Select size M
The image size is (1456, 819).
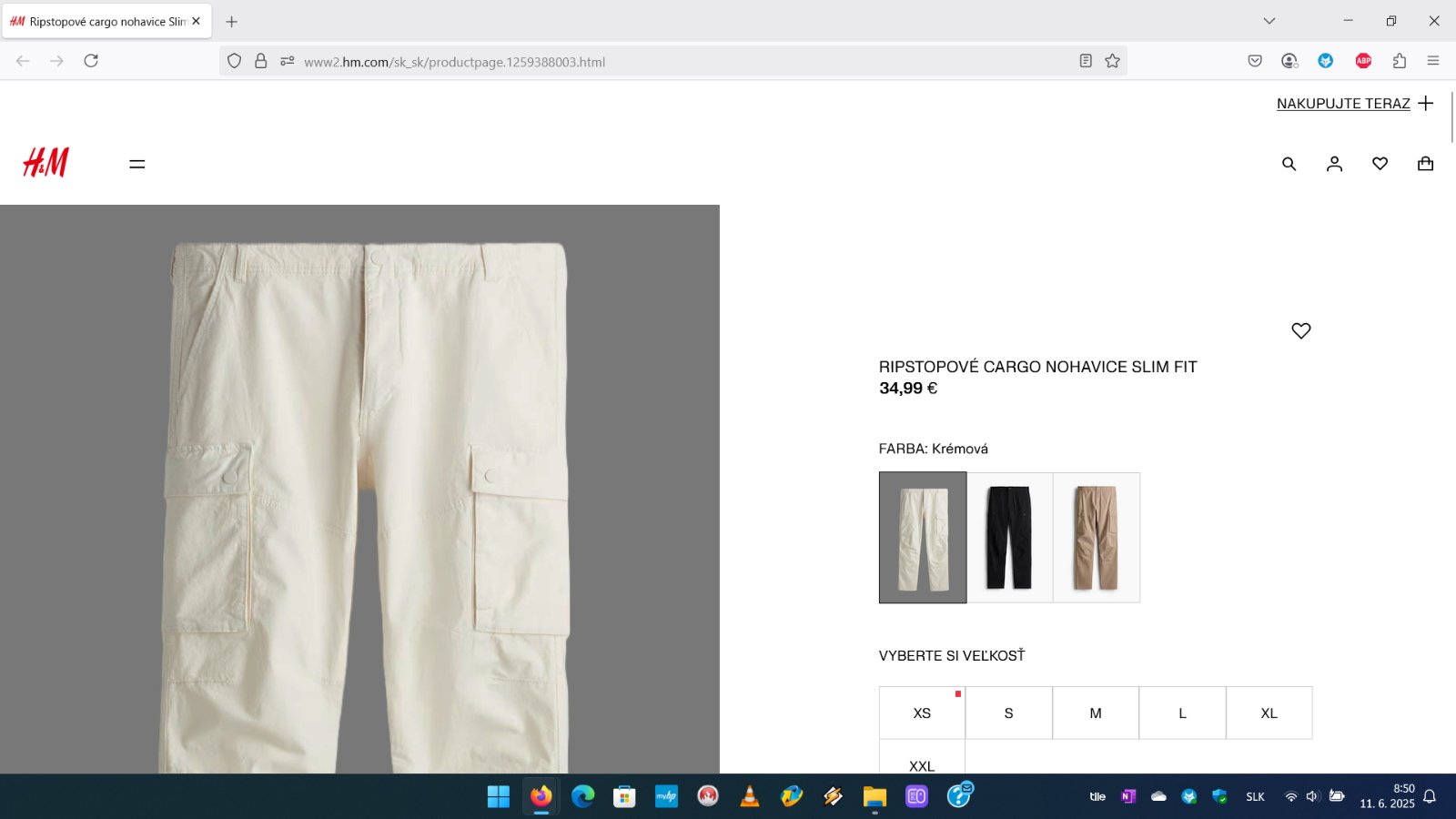point(1096,713)
